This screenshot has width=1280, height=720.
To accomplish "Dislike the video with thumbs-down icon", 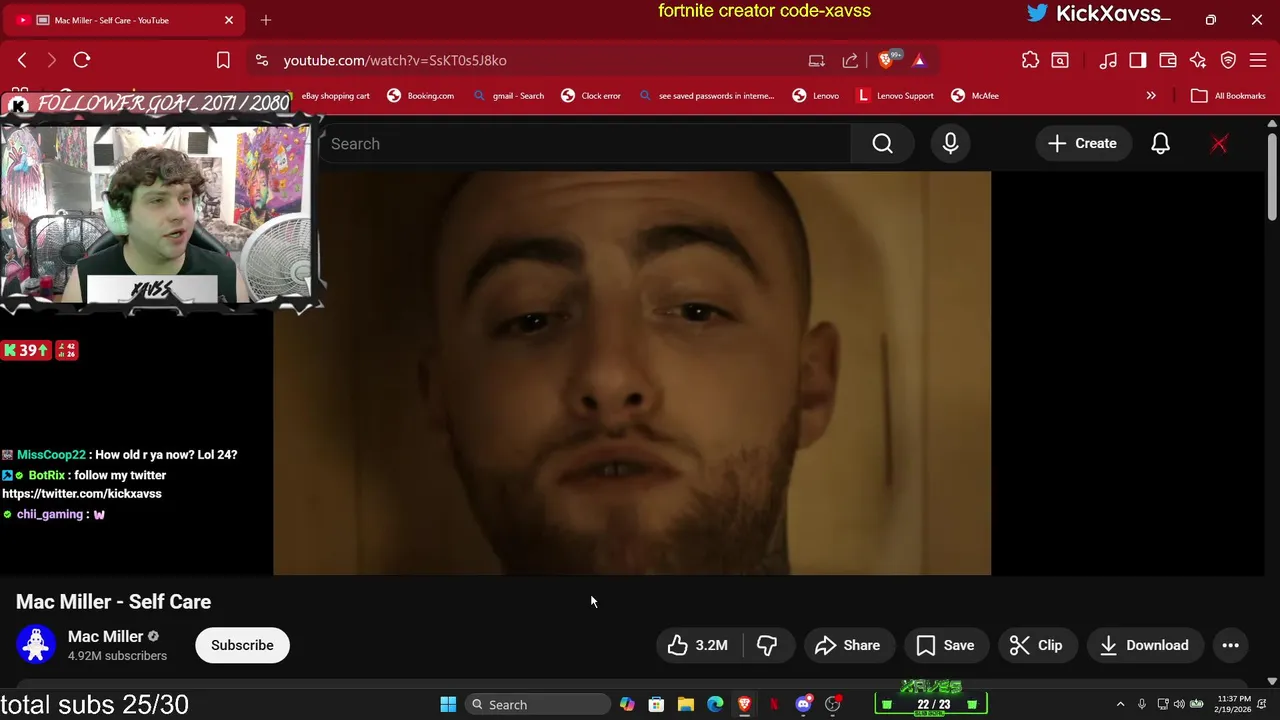I will coord(767,645).
